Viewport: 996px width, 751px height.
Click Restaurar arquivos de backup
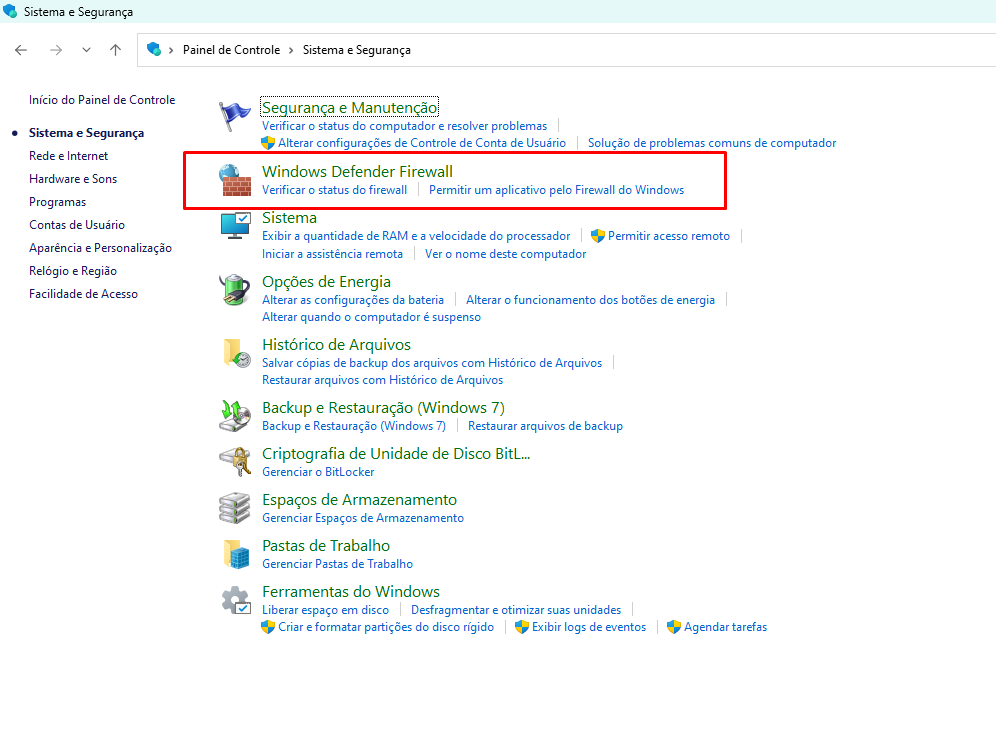click(x=546, y=426)
